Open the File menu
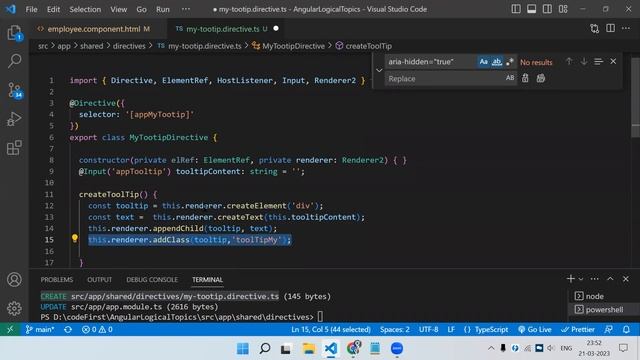The height and width of the screenshot is (360, 640). [31, 9]
